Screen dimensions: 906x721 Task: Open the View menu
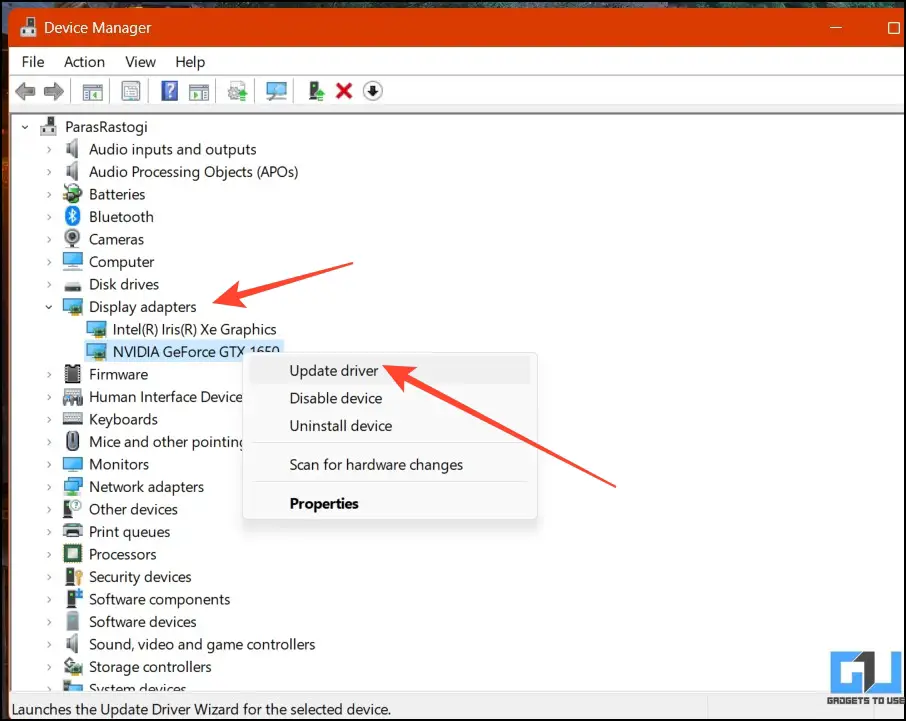click(x=140, y=62)
